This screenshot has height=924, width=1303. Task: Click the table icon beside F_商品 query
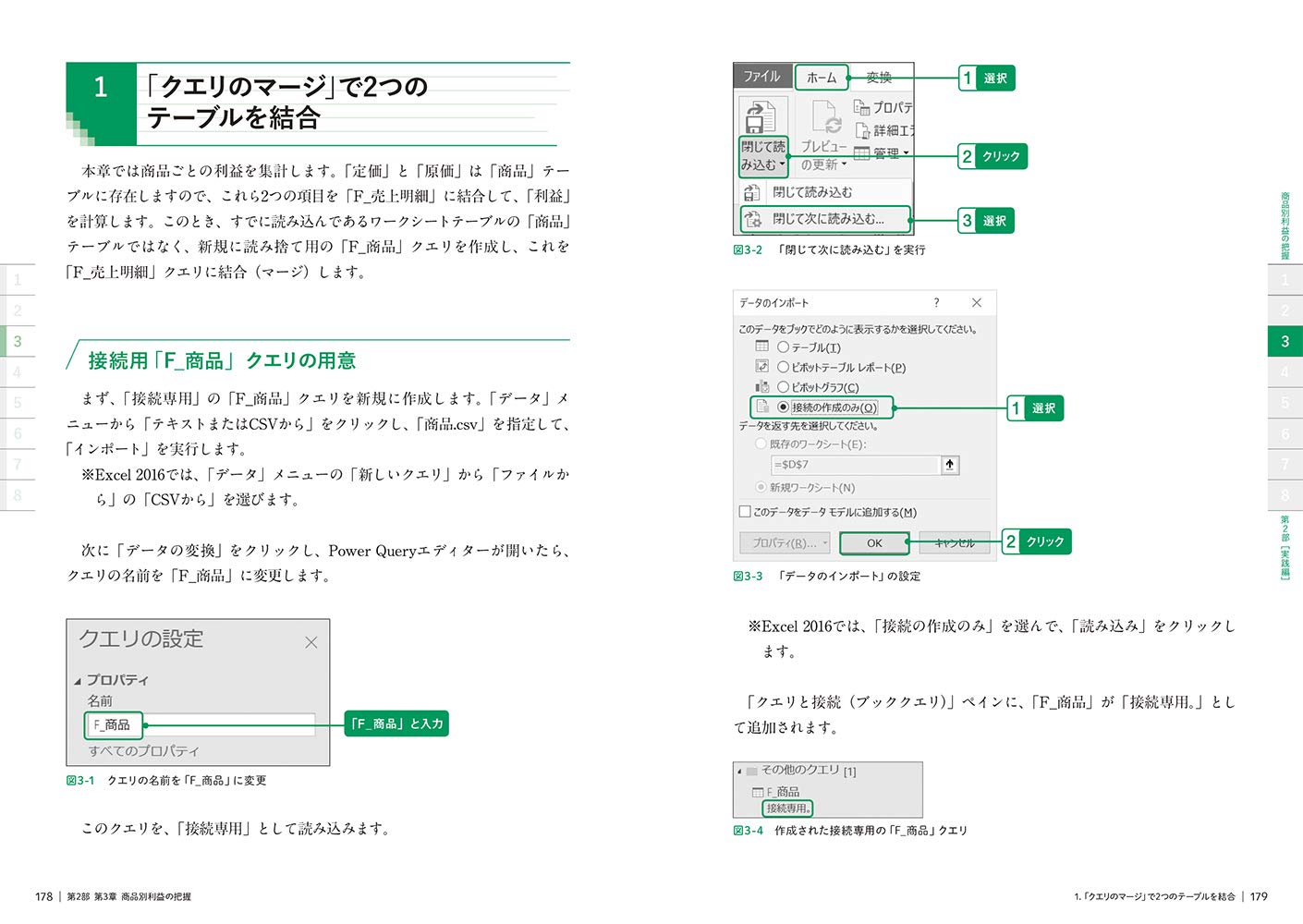pos(758,792)
